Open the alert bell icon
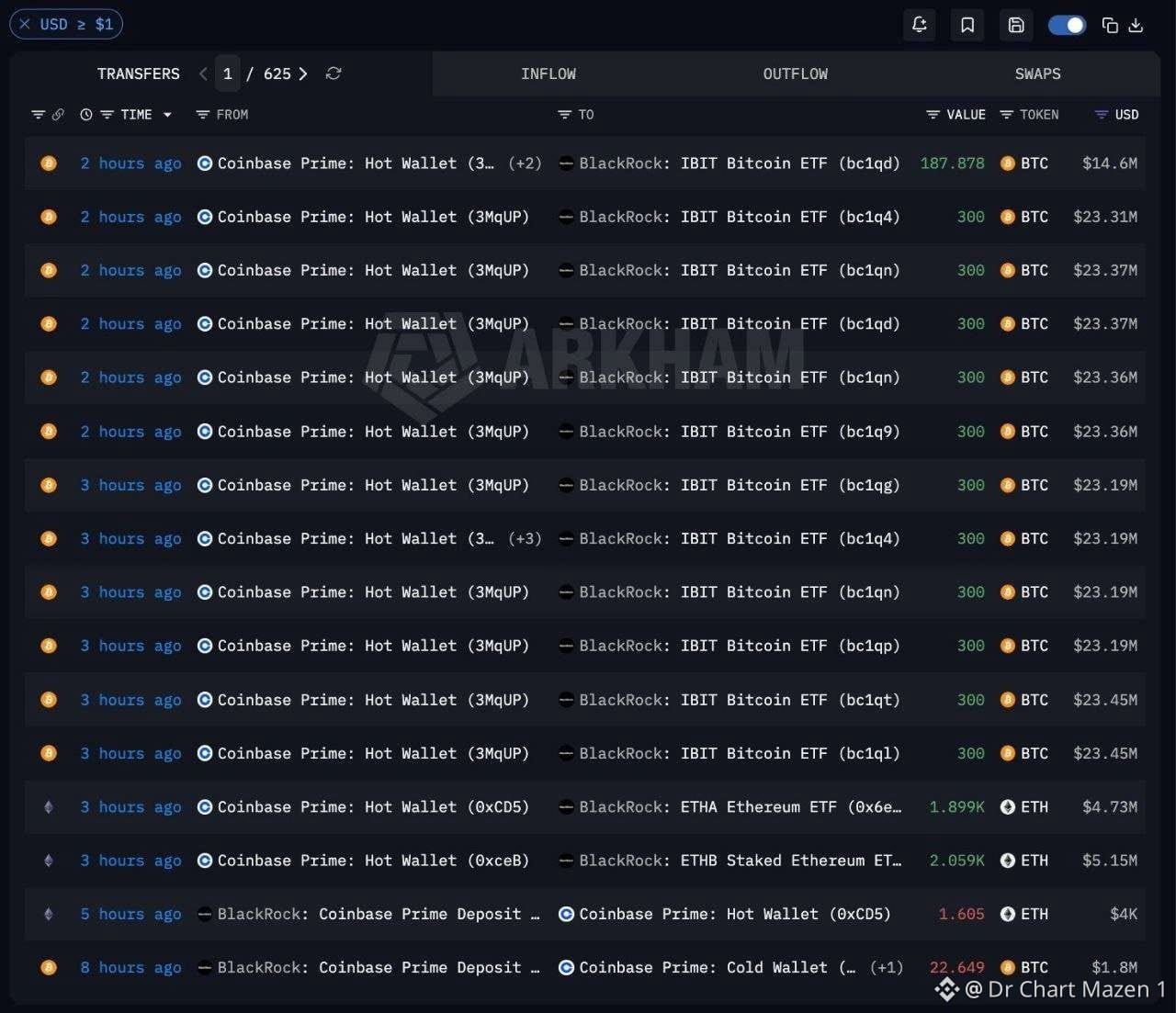 [920, 25]
